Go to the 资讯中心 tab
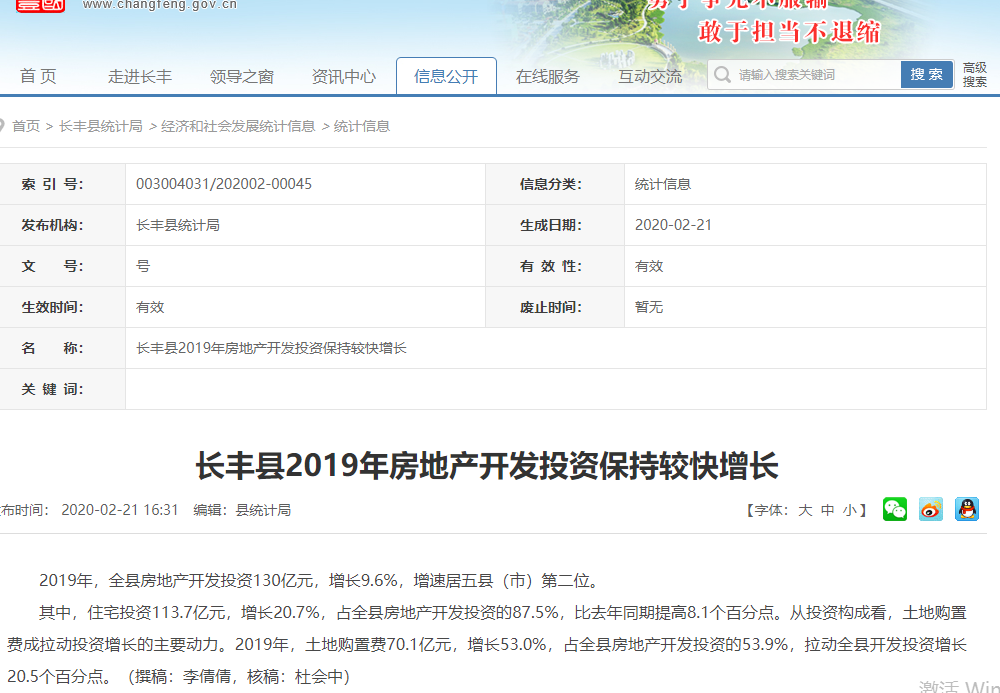Screen dimensions: 1000x693 (x=344, y=76)
